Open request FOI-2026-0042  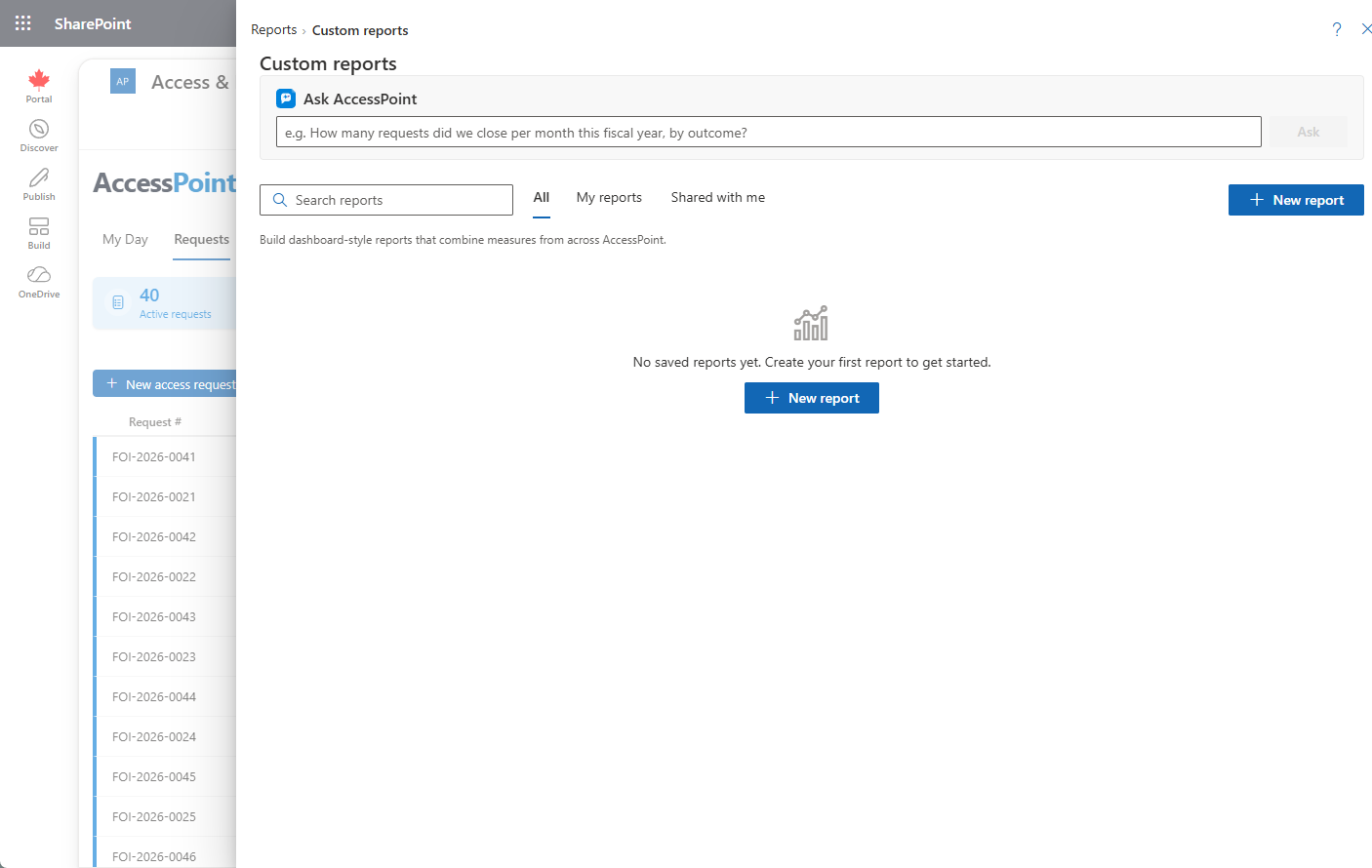coord(154,537)
